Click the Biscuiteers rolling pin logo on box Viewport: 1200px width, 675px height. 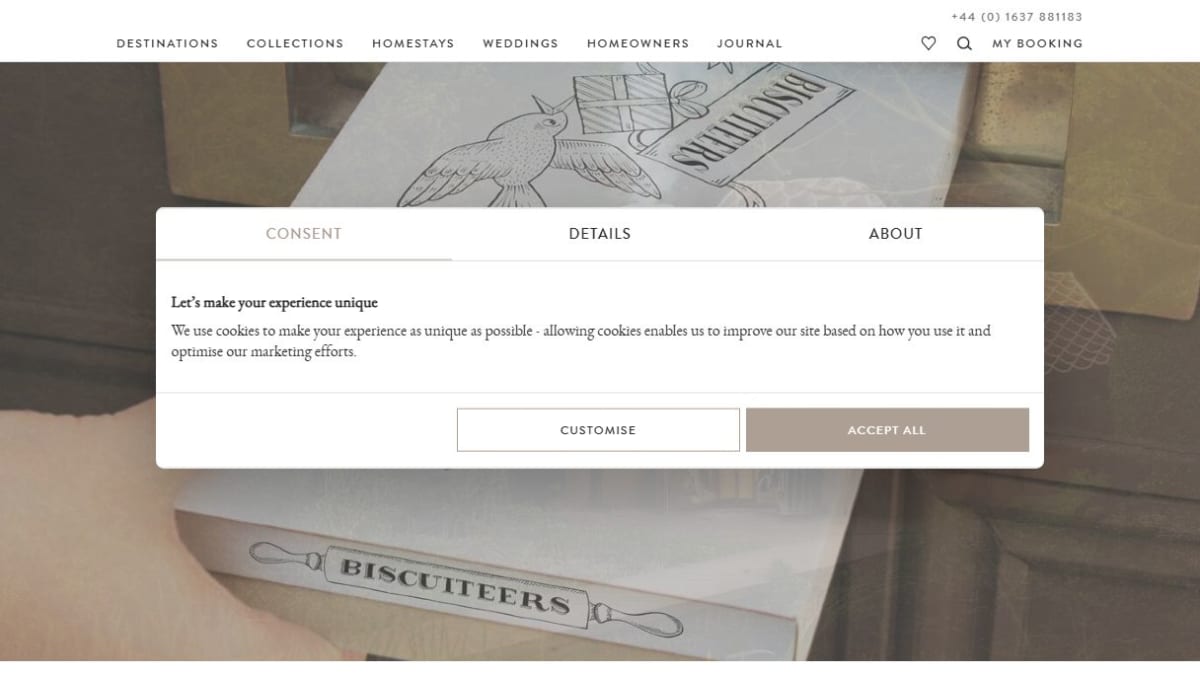click(465, 588)
